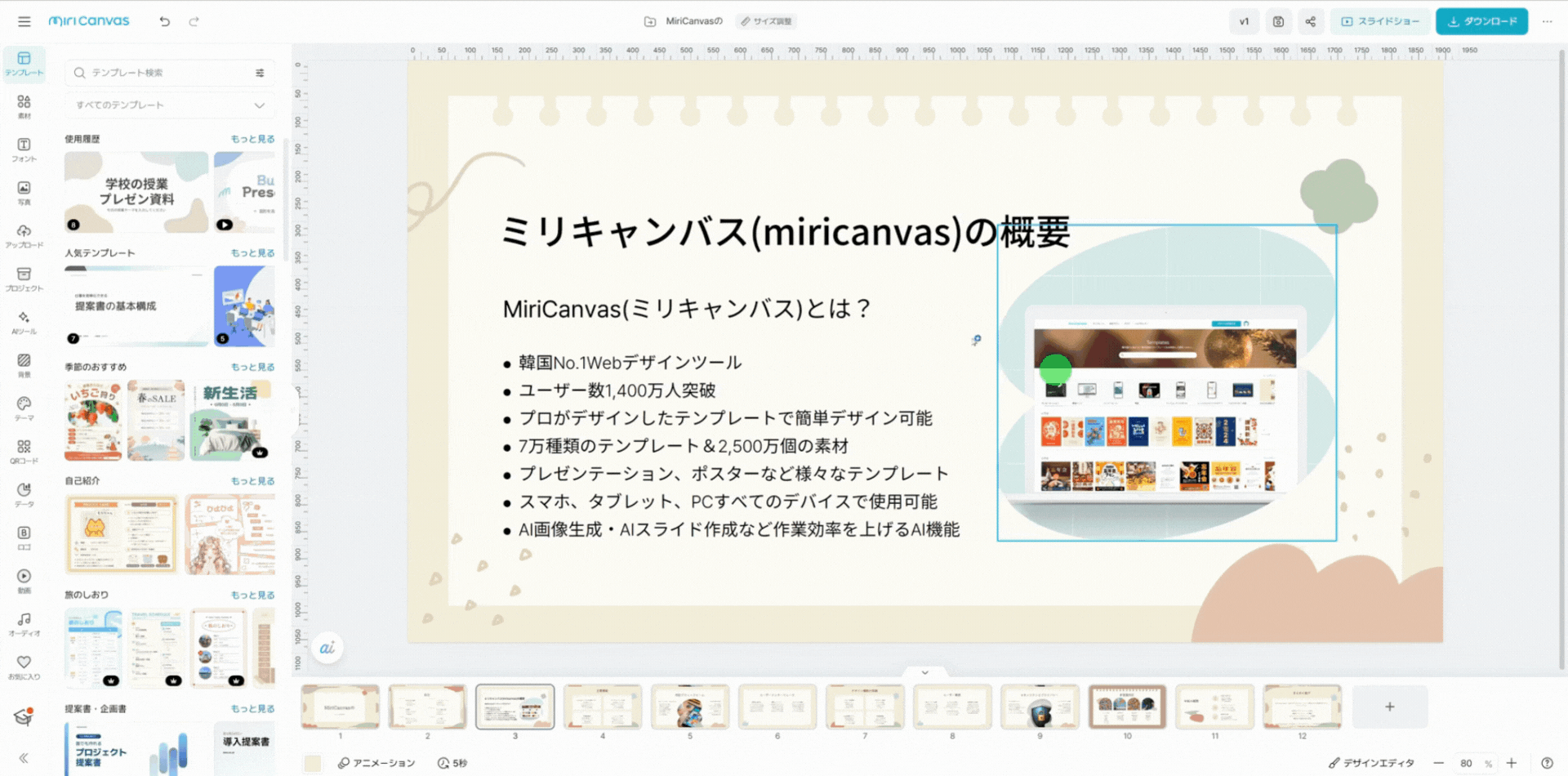
Task: Click the MiriCanvas logo
Action: point(89,21)
